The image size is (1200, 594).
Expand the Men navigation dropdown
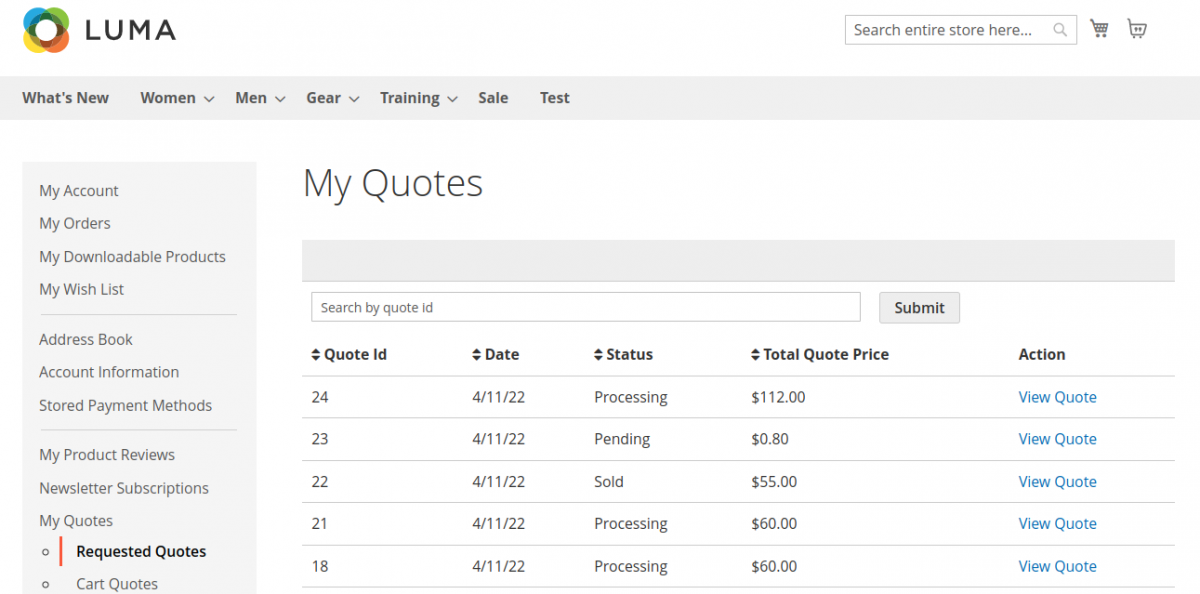(x=259, y=97)
